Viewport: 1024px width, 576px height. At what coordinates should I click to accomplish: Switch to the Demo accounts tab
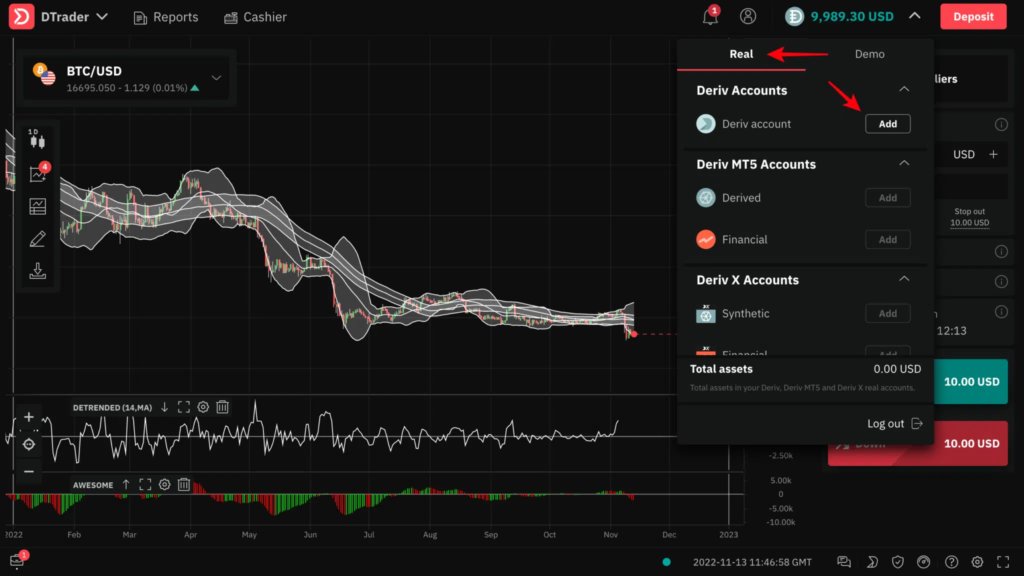869,54
